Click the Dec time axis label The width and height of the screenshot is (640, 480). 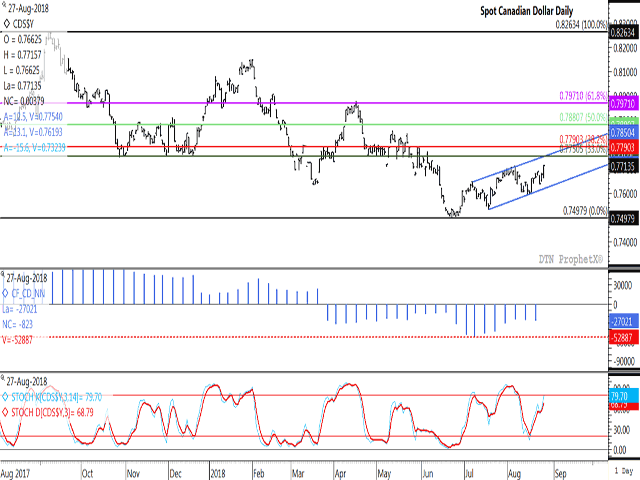(x=175, y=473)
